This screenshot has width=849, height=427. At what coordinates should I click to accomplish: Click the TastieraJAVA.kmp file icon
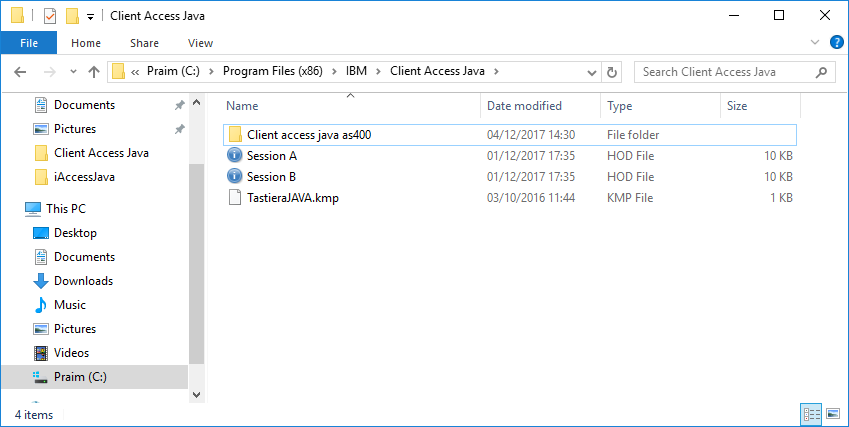[x=234, y=198]
